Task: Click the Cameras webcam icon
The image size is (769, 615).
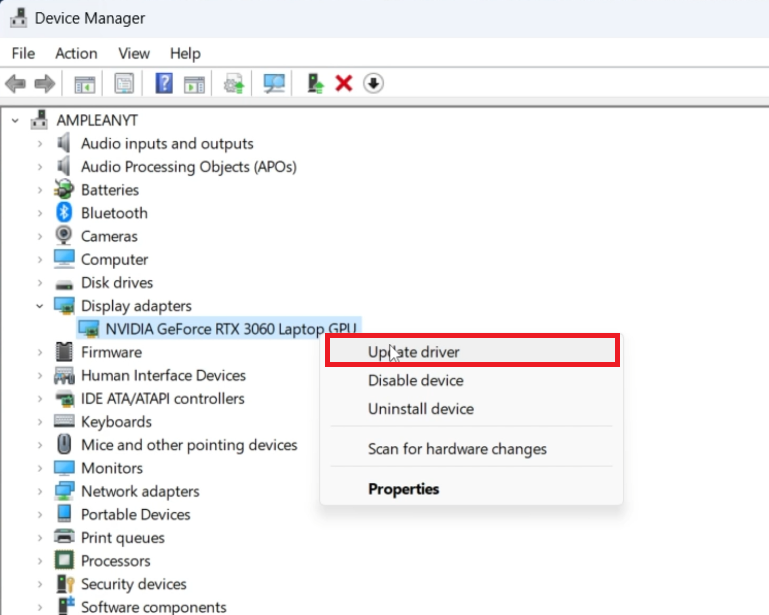Action: coord(64,236)
